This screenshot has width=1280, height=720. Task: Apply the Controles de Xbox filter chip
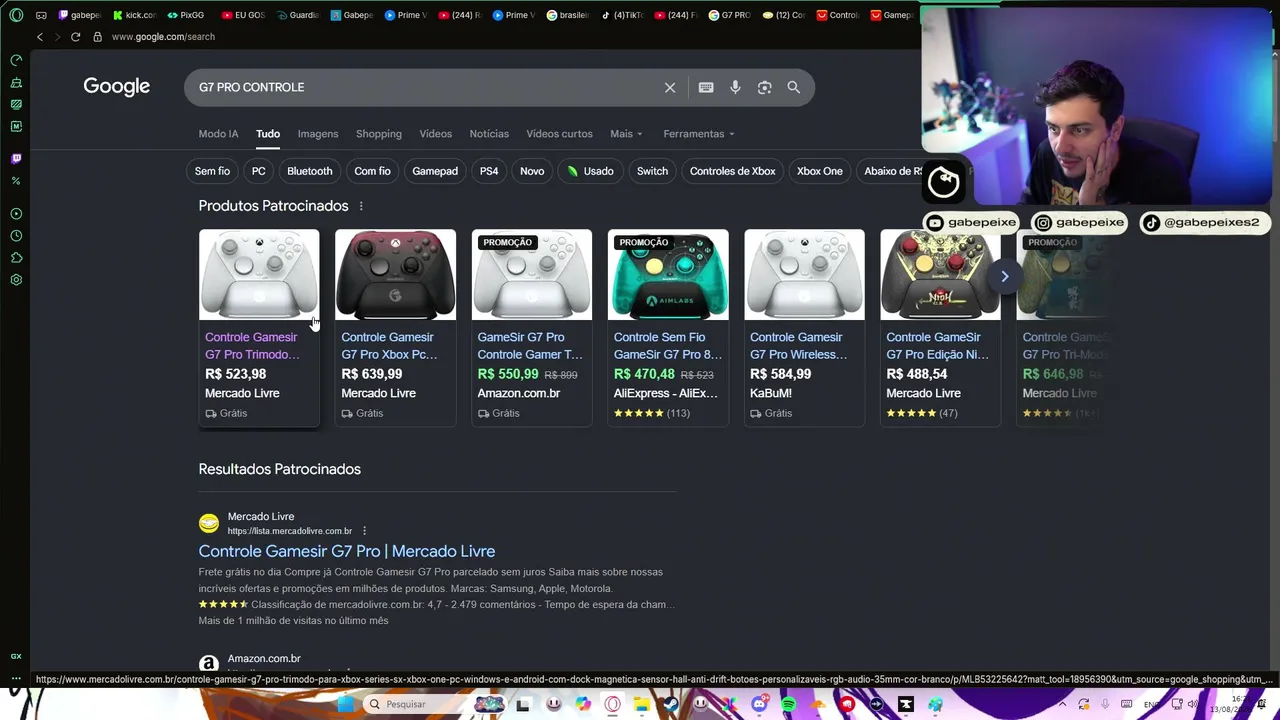[x=732, y=171]
